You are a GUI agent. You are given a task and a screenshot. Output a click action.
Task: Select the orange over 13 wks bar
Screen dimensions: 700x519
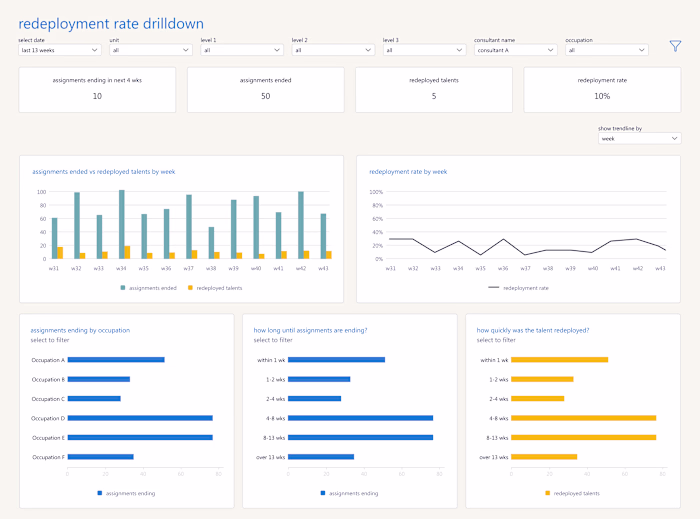(544, 457)
